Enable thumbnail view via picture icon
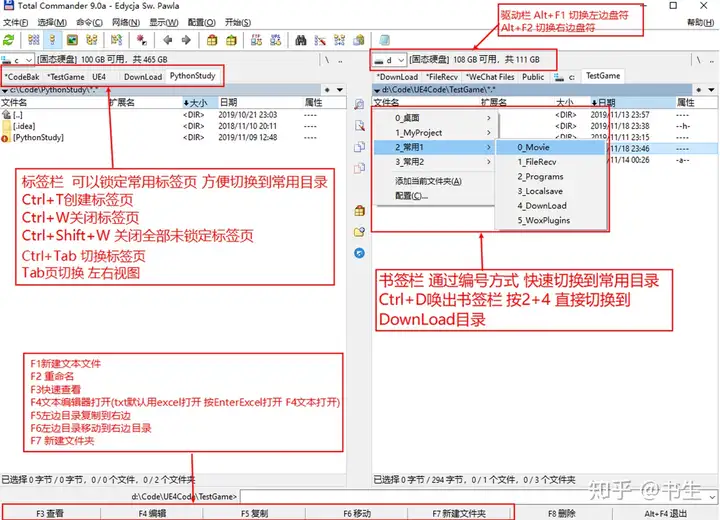This screenshot has height=520, width=720. (x=72, y=40)
